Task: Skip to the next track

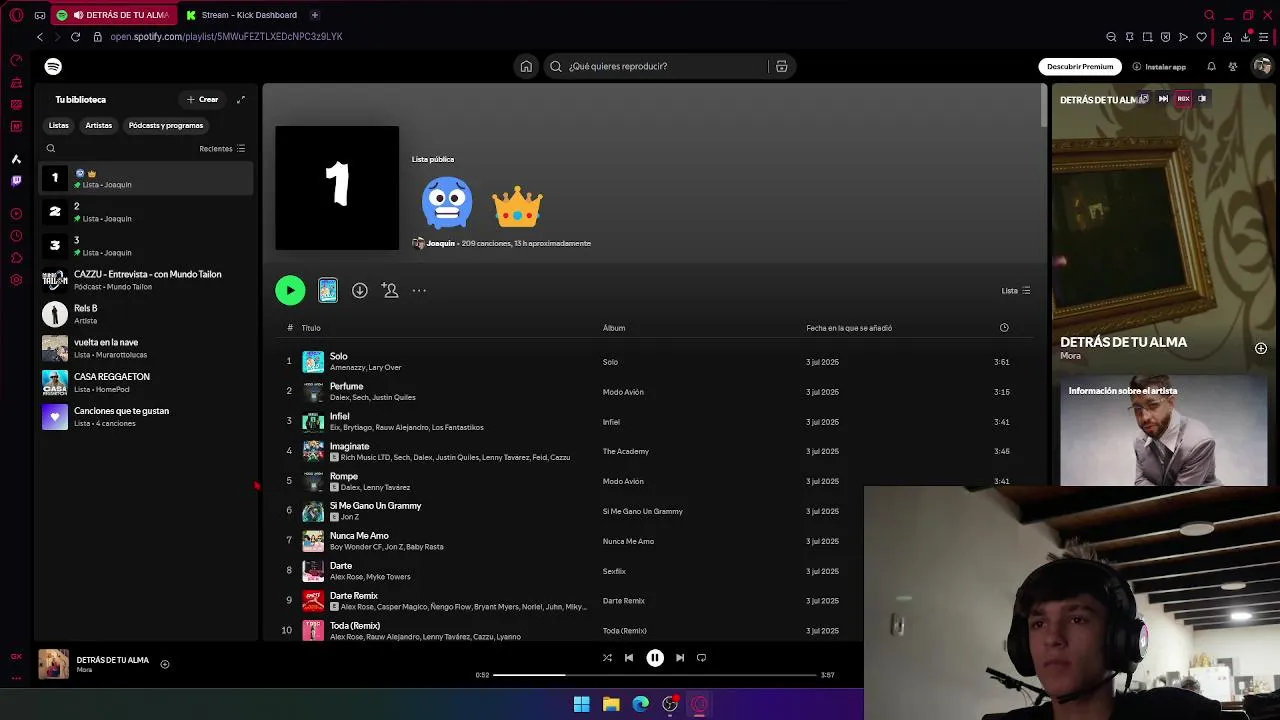Action: click(680, 658)
